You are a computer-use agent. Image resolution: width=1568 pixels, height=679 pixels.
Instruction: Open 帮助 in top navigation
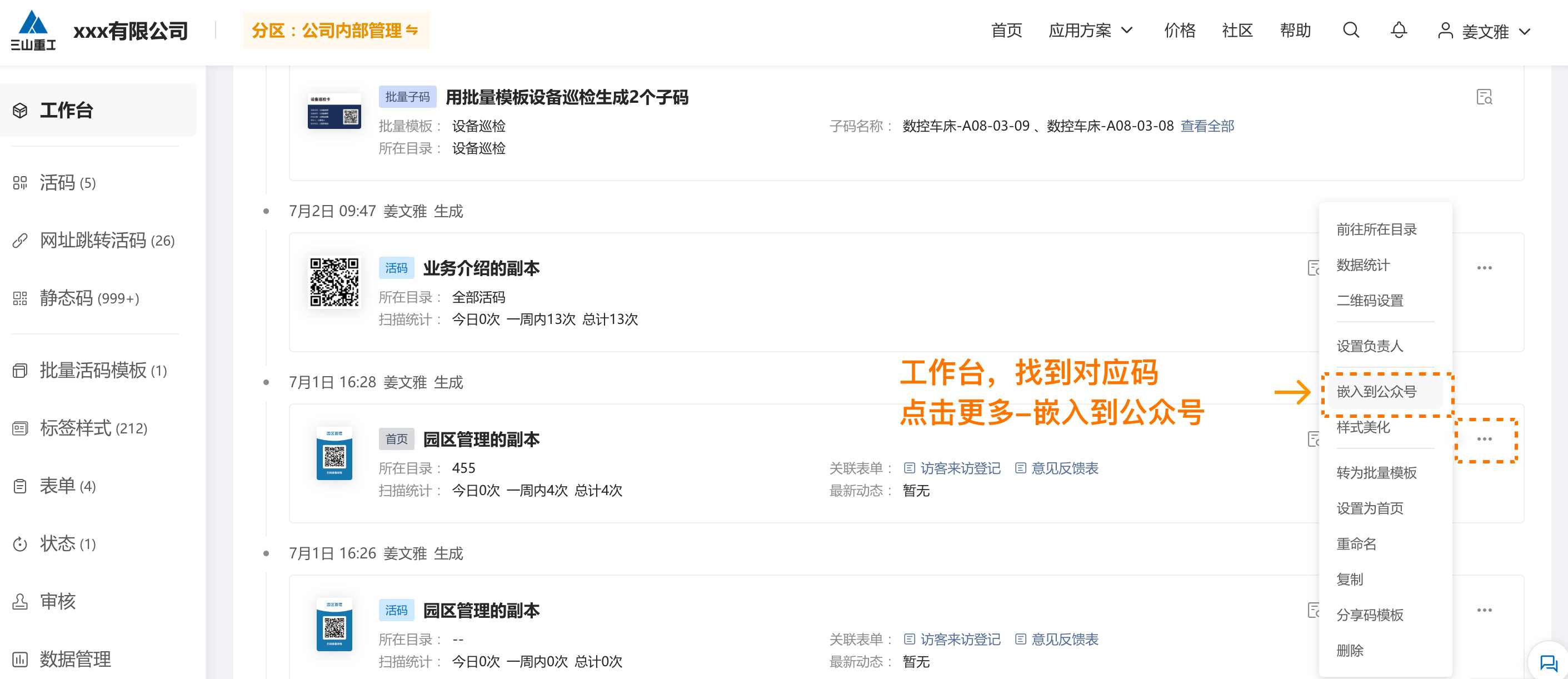[x=1295, y=30]
